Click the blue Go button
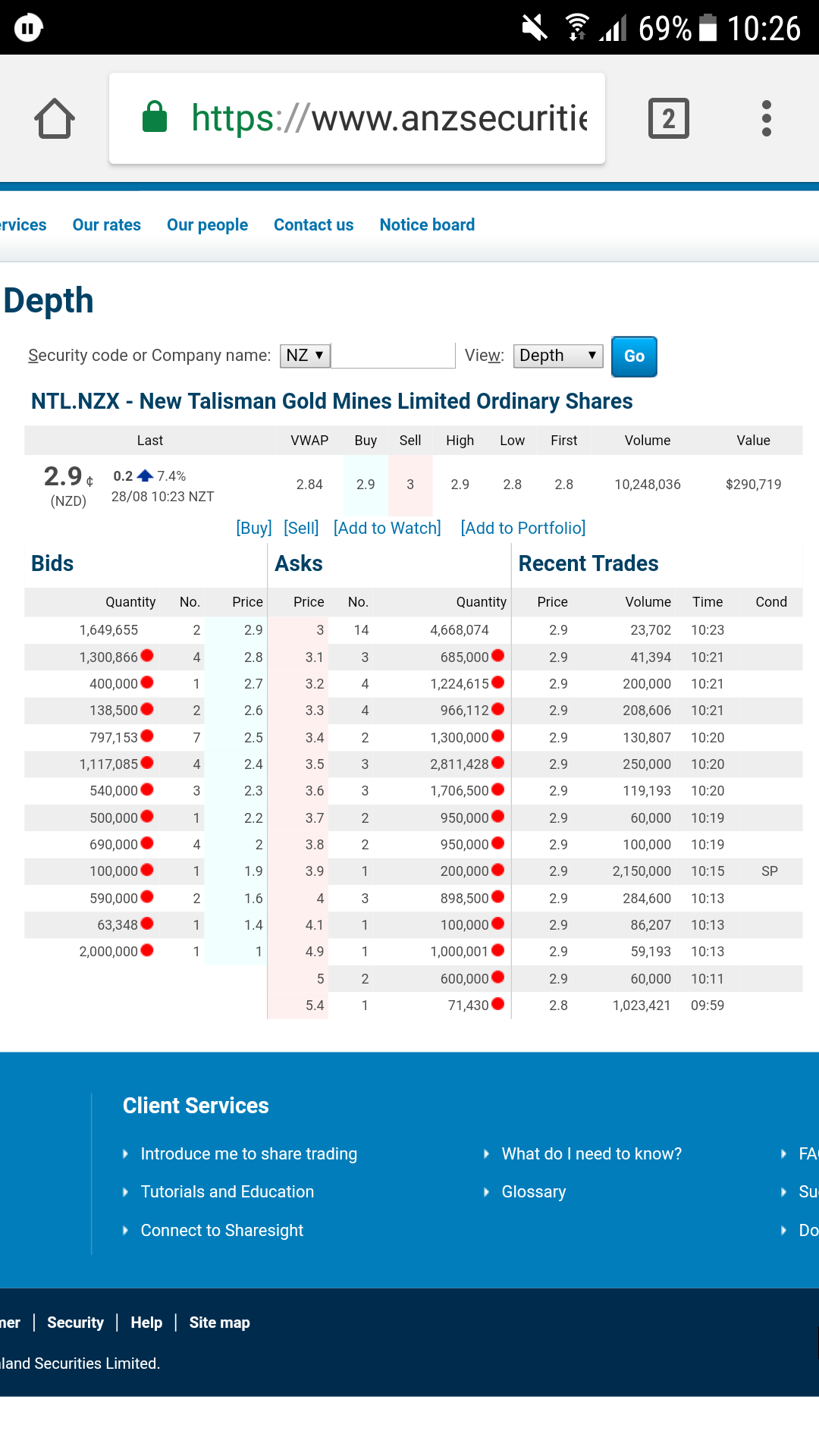This screenshot has width=819, height=1456. [x=634, y=356]
